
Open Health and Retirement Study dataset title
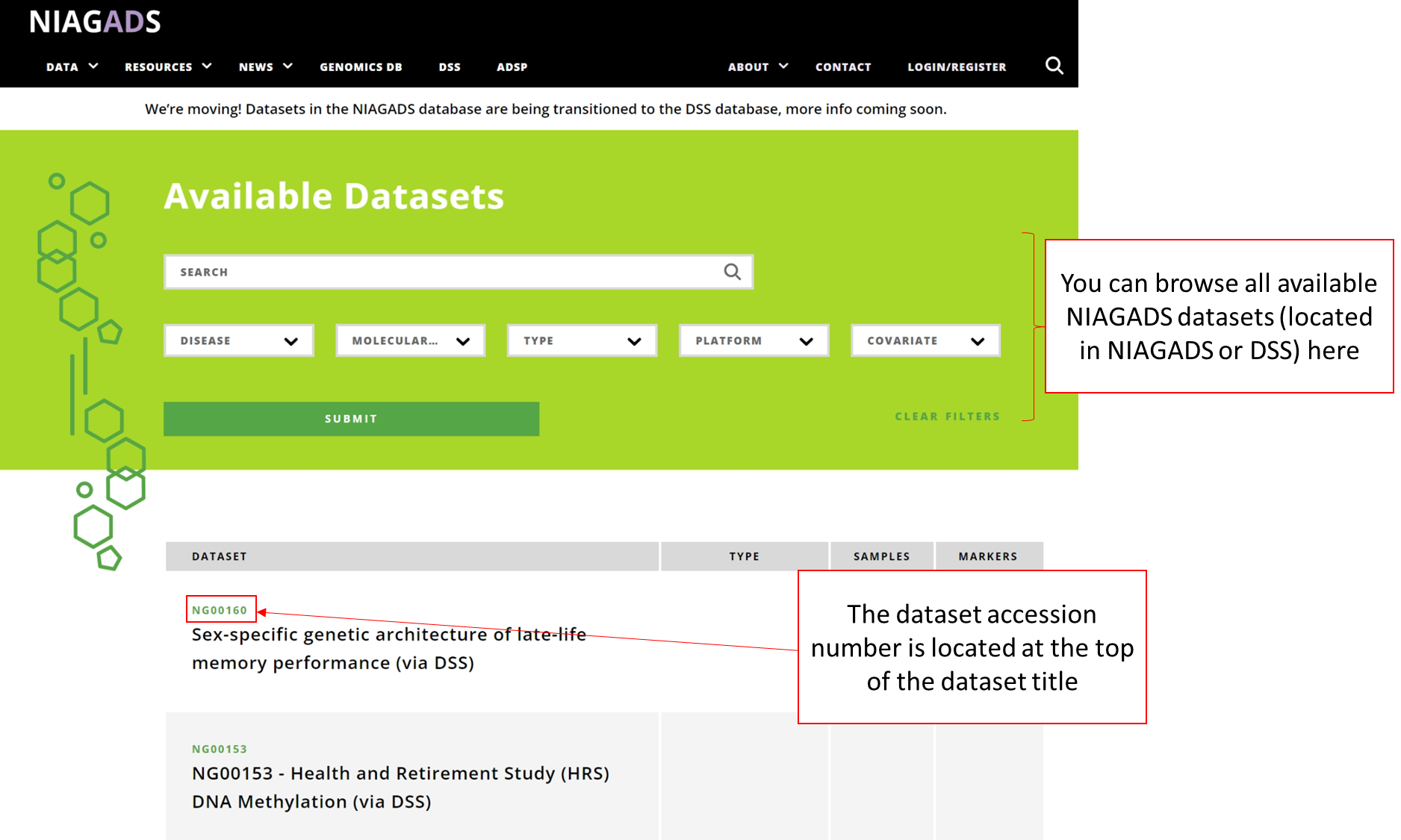pos(401,787)
